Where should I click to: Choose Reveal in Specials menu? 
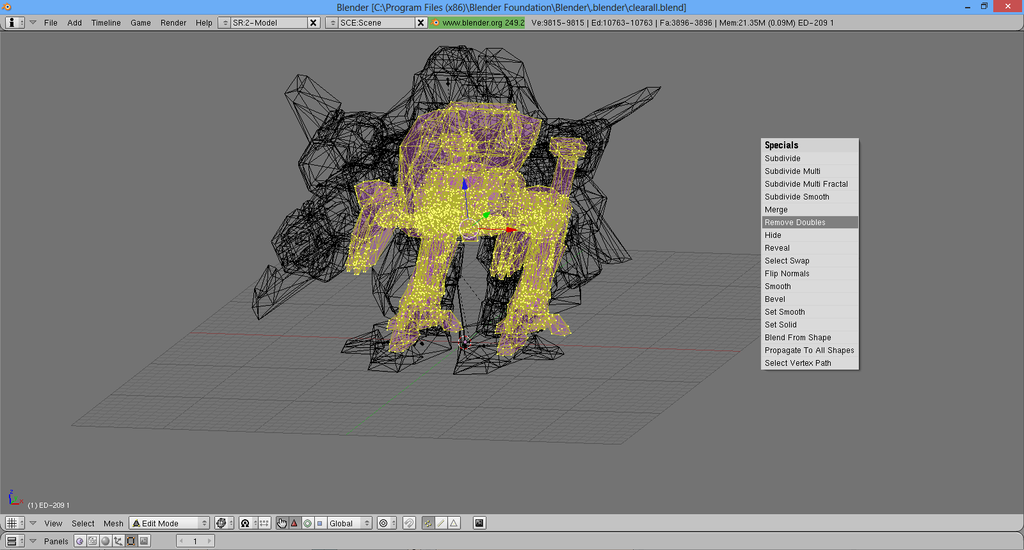pos(810,248)
